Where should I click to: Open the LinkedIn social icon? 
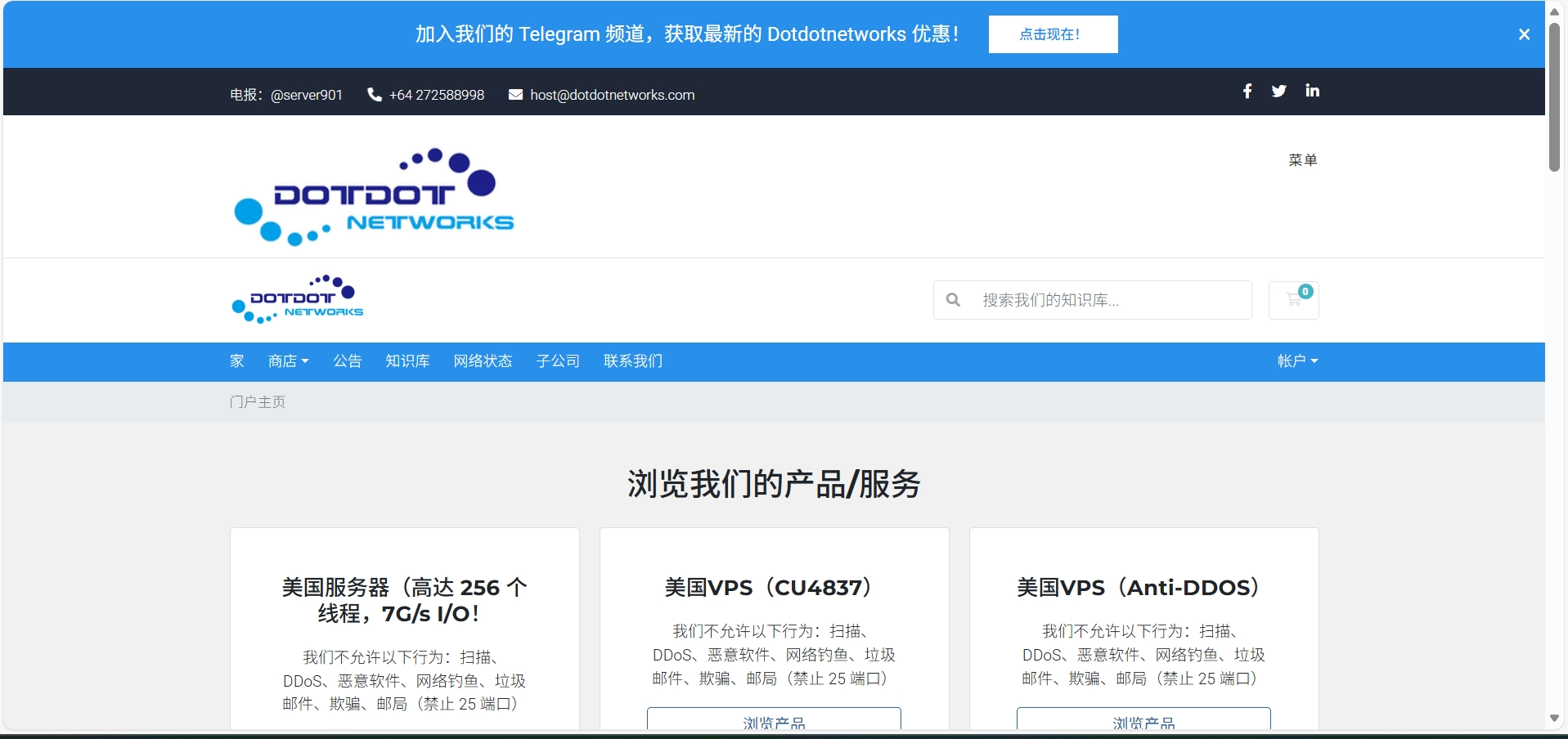click(x=1313, y=91)
